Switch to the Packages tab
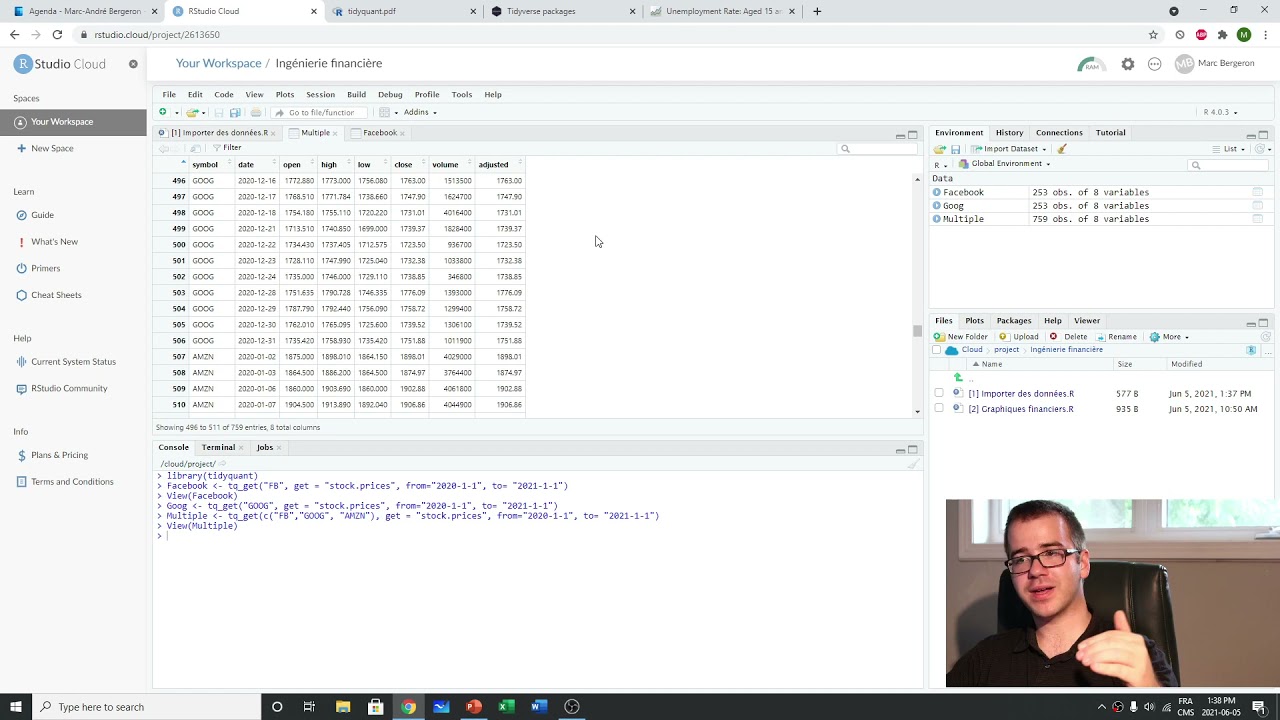Image resolution: width=1280 pixels, height=720 pixels. pos(1014,321)
